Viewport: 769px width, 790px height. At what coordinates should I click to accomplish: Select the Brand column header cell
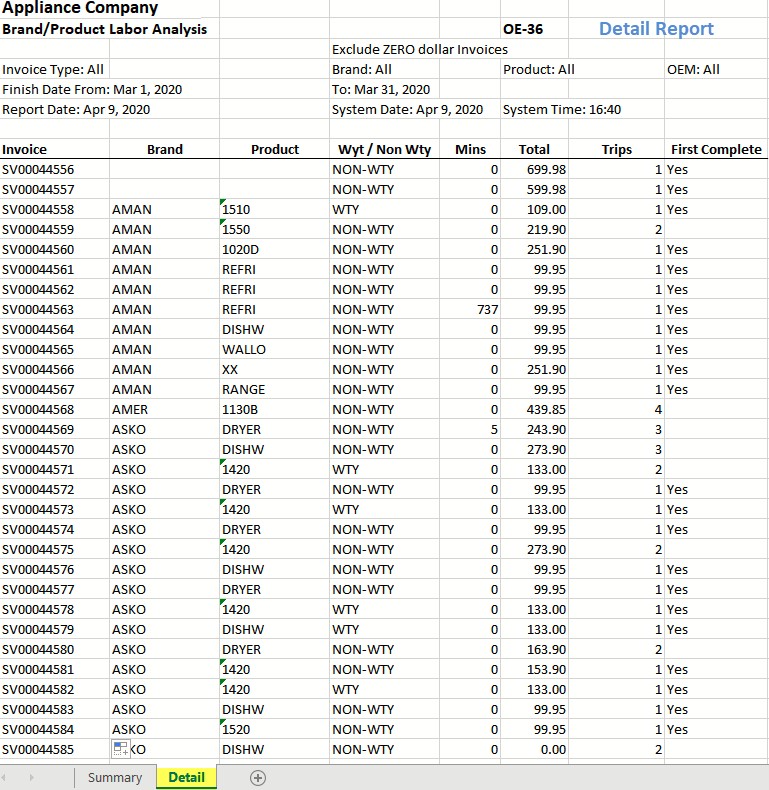coord(164,149)
